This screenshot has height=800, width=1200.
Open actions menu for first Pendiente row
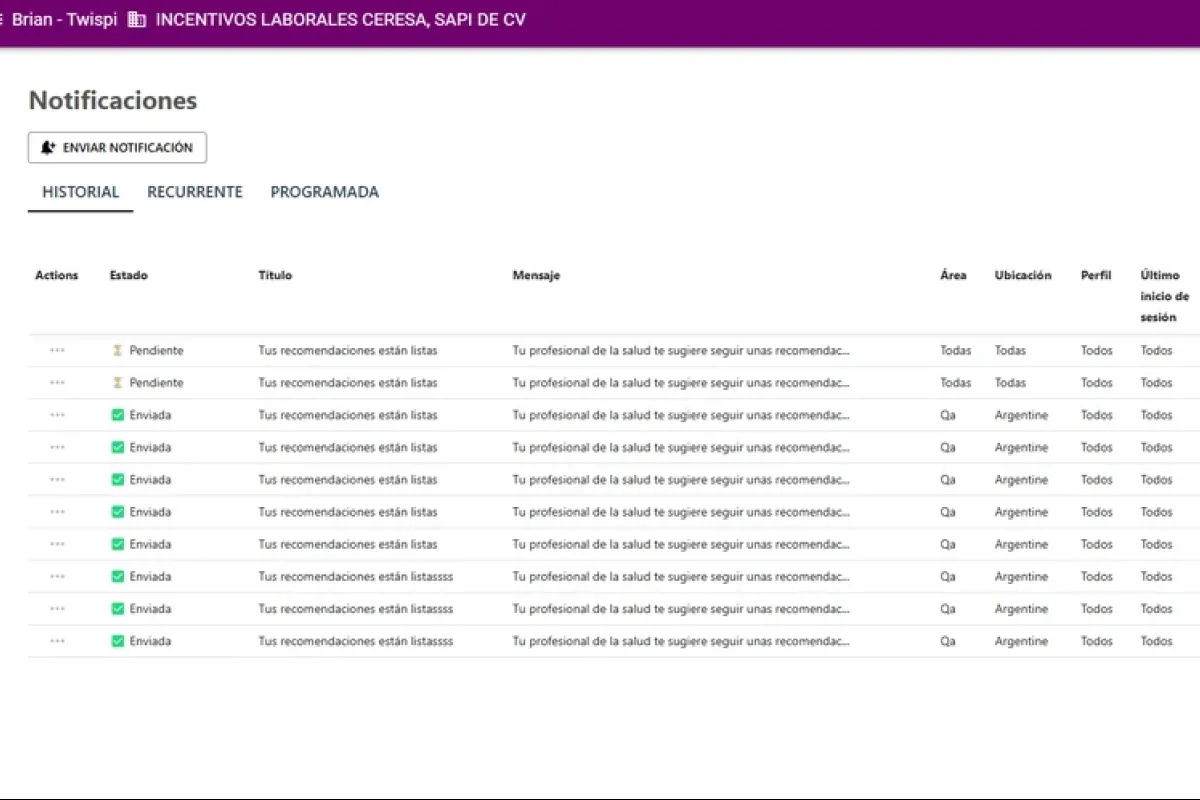(57, 351)
